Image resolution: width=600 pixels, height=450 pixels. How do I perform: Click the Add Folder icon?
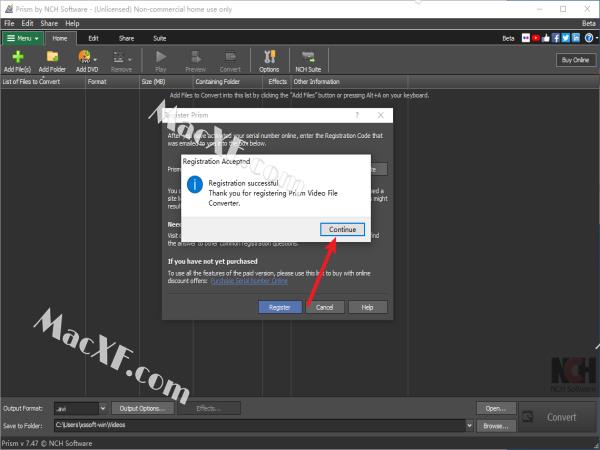(52, 58)
